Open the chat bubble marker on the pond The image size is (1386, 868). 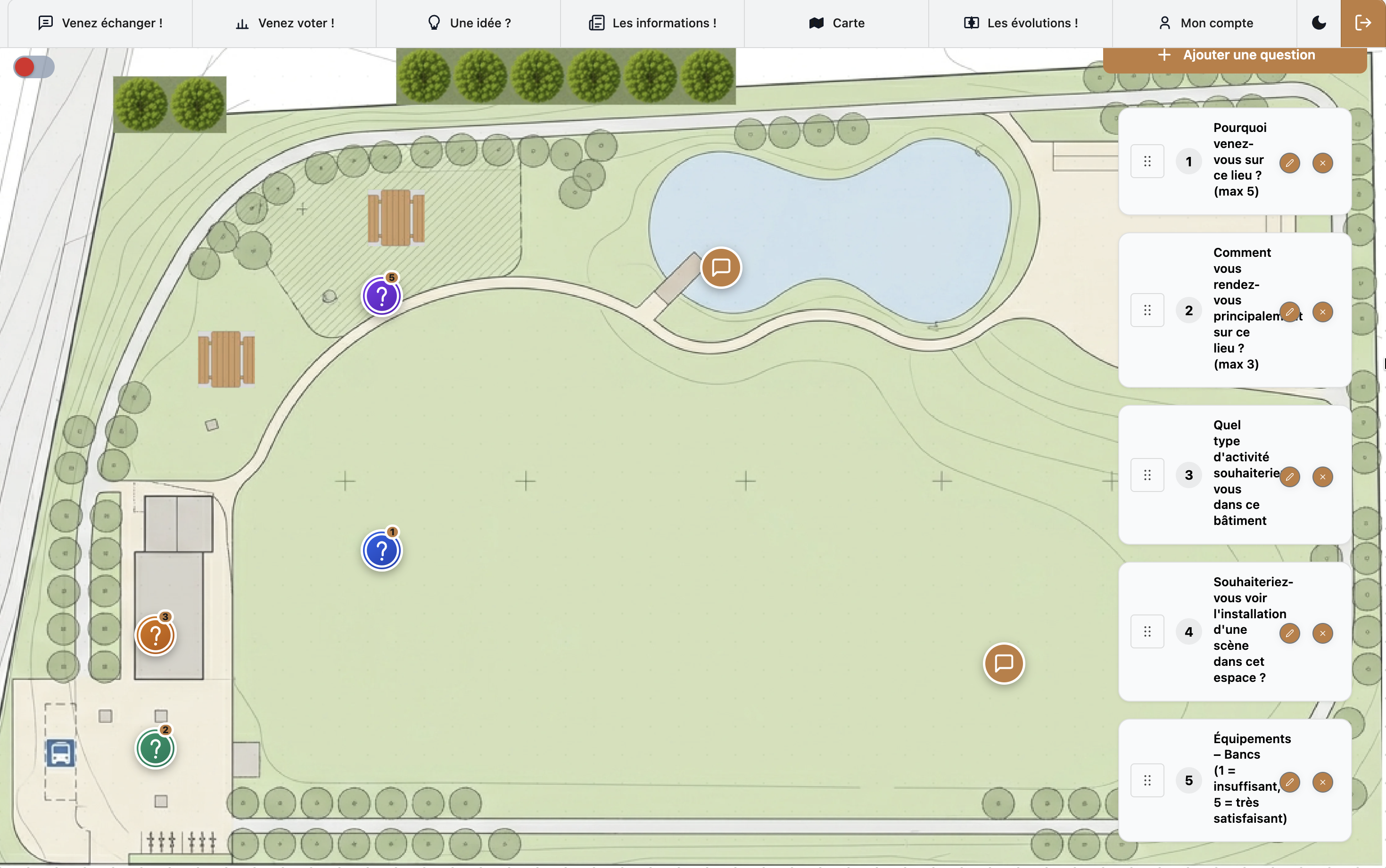pos(721,268)
